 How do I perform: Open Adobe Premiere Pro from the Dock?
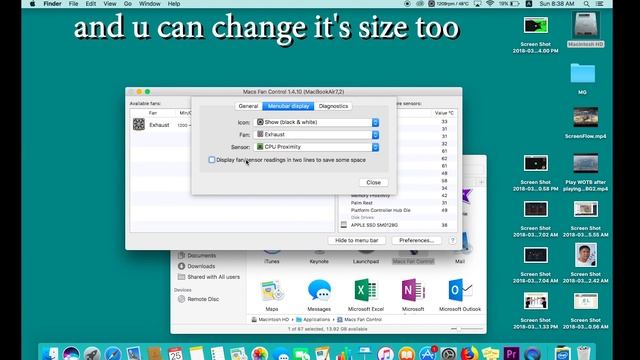[x=511, y=353]
